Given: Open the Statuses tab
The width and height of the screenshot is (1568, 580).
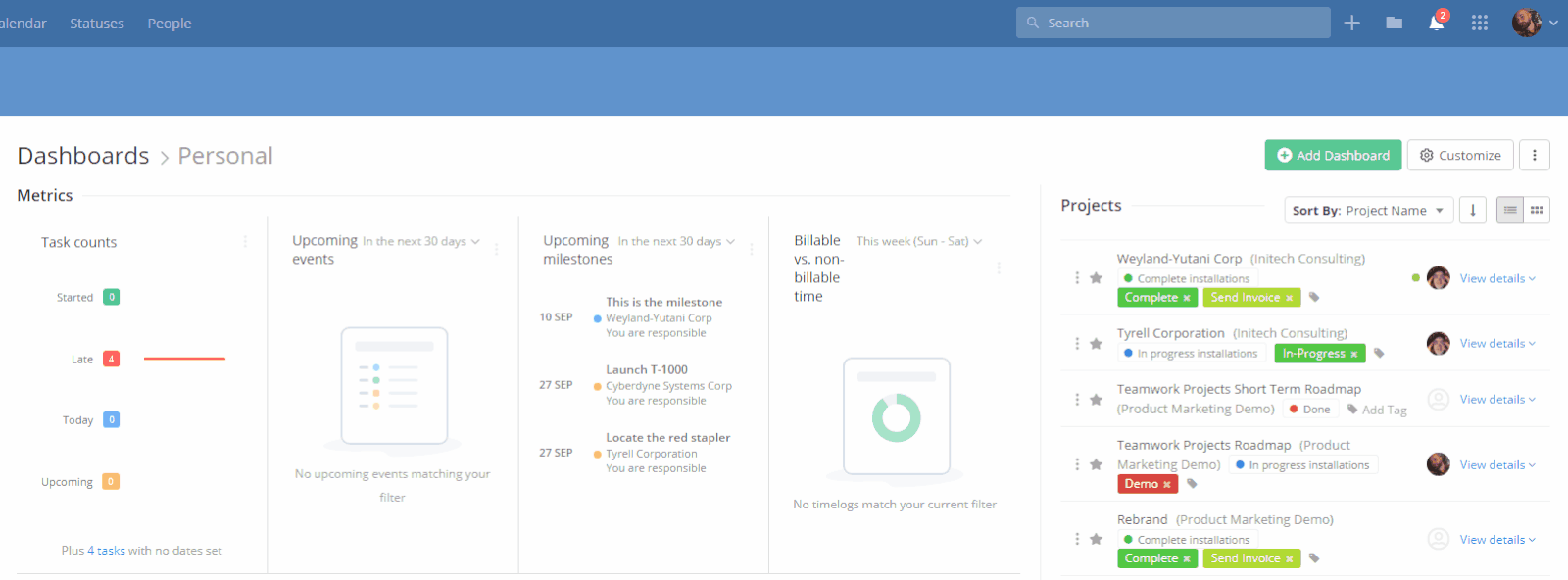Looking at the screenshot, I should pyautogui.click(x=97, y=24).
